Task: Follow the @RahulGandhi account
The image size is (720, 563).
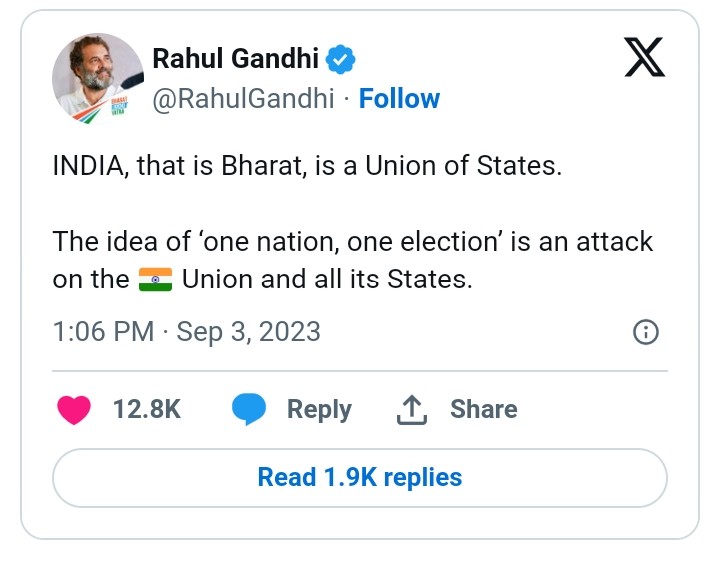Action: coord(399,98)
